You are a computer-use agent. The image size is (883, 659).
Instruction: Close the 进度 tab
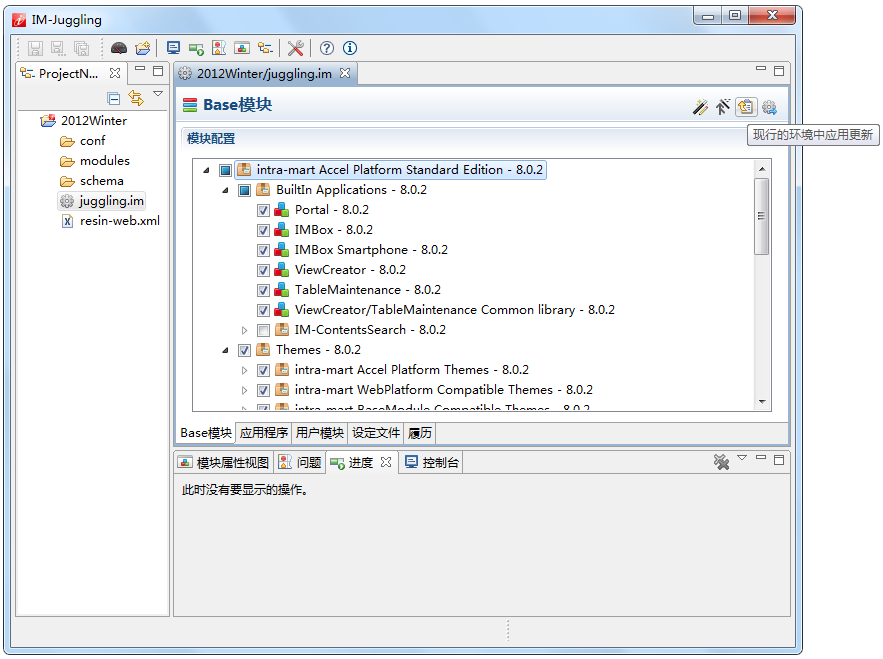(x=386, y=462)
